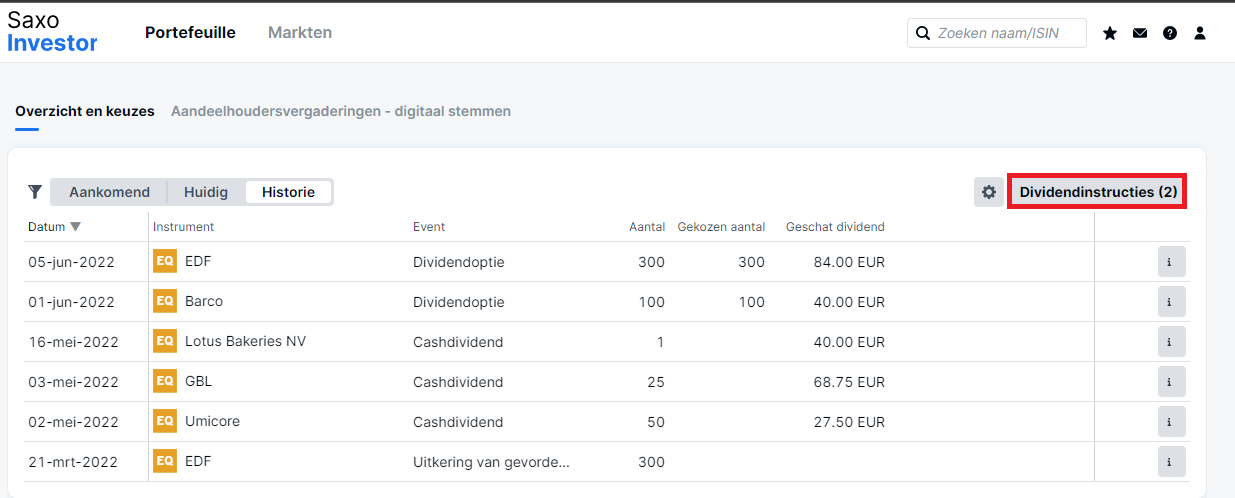1235x498 pixels.
Task: Select the GBL instrument name
Action: 198,381
